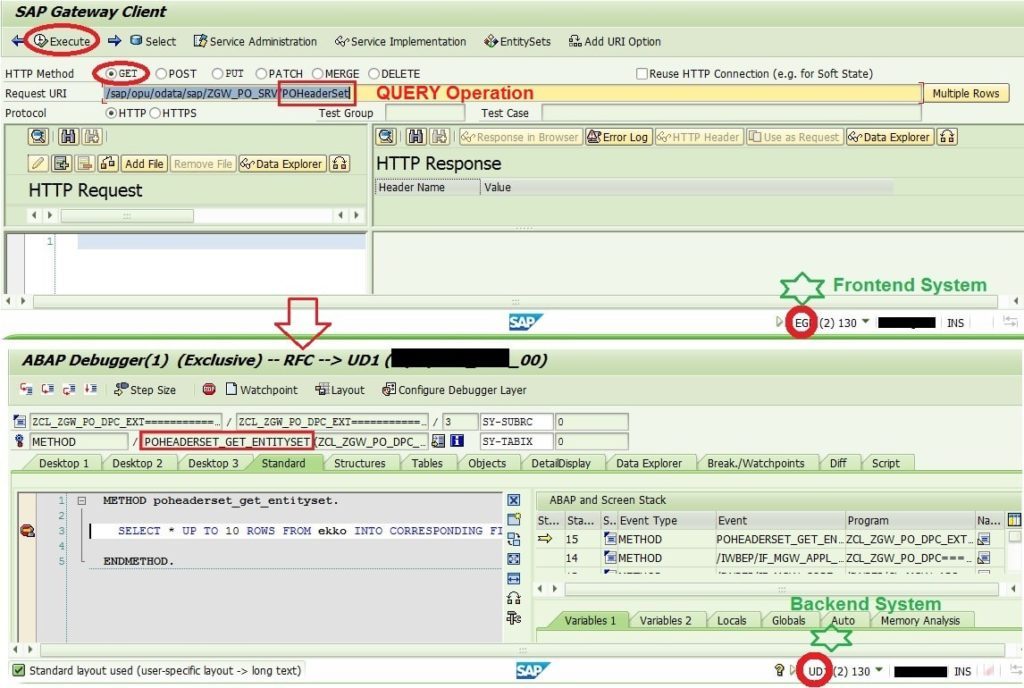Open system dropdown arrow in frontend status bar
1024x688 pixels.
(865, 322)
